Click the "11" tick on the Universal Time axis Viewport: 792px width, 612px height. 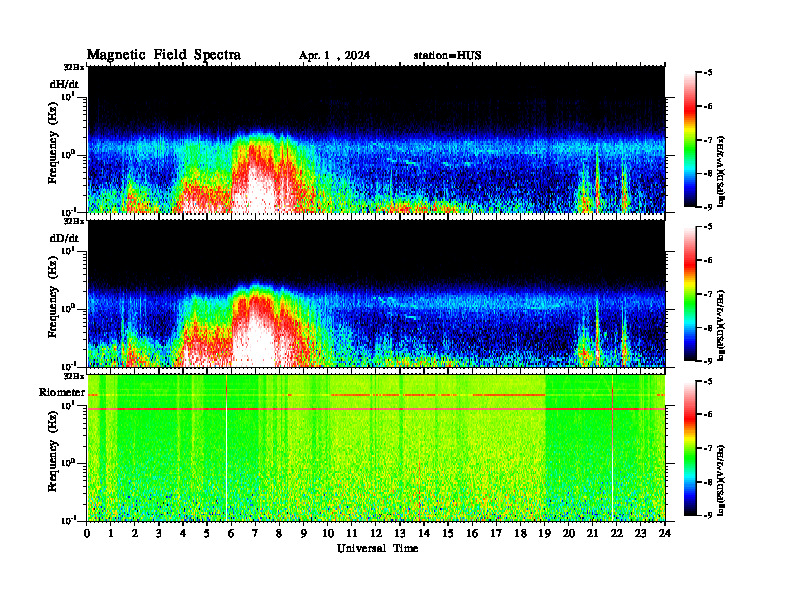[352, 533]
